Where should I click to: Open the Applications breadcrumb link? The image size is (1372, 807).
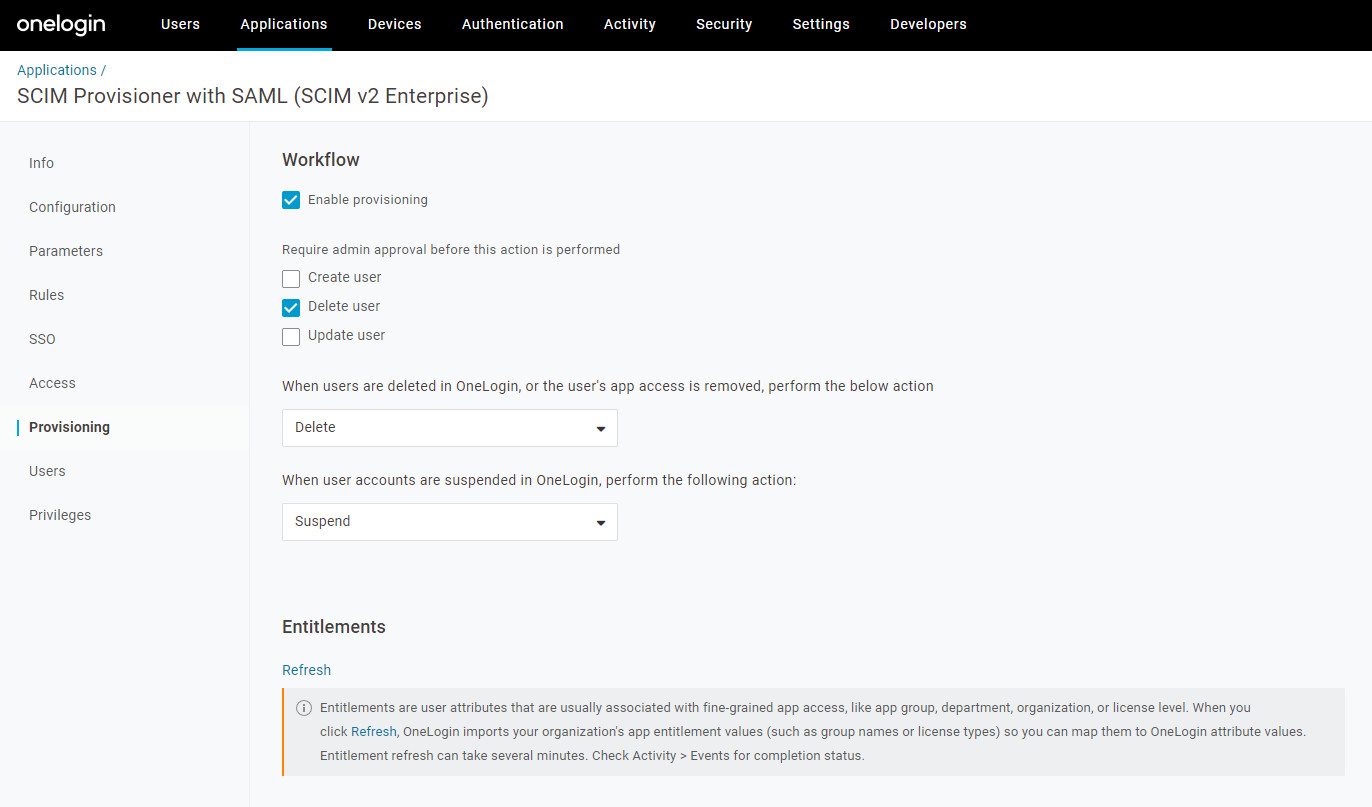(x=56, y=70)
